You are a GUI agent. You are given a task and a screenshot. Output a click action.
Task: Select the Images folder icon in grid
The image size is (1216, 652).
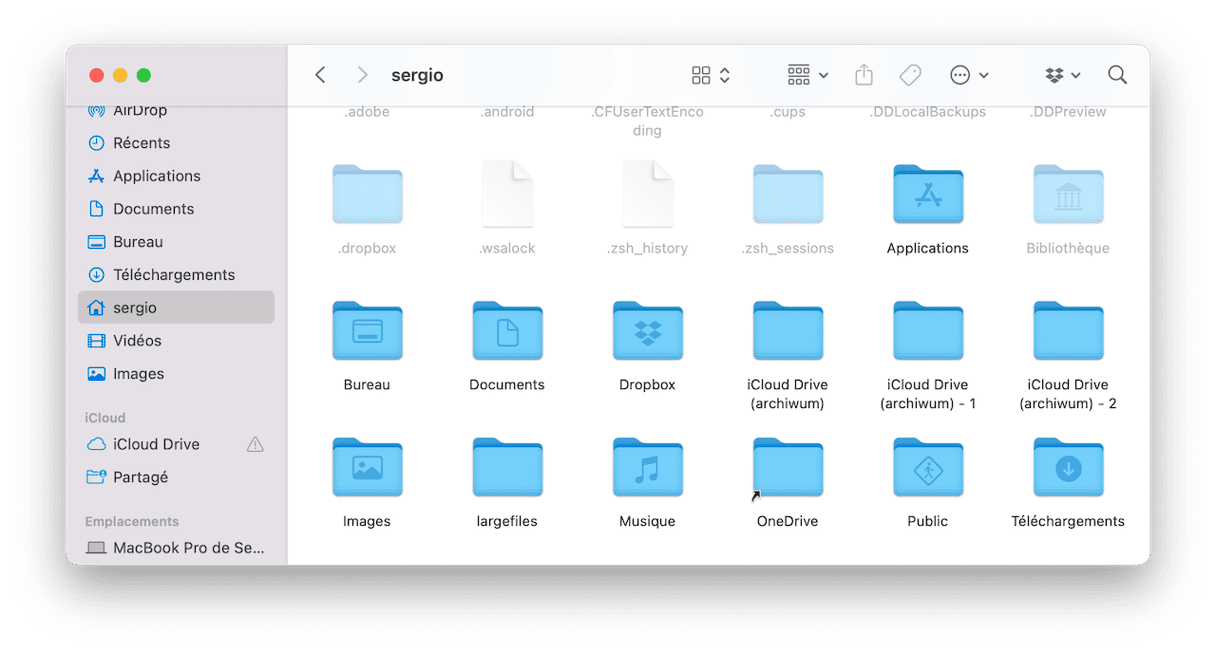pyautogui.click(x=367, y=467)
